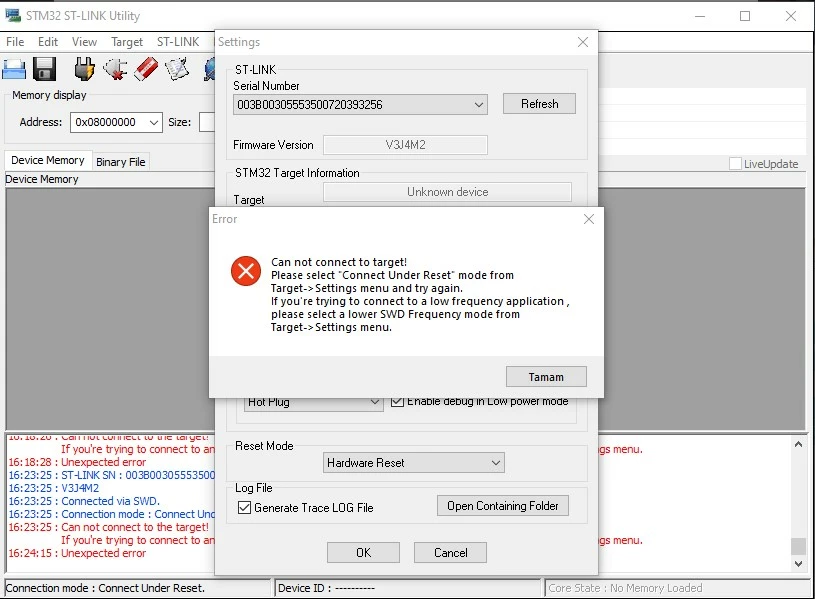Minimize the ST-LINK Utility window
The width and height of the screenshot is (815, 599).
[700, 16]
